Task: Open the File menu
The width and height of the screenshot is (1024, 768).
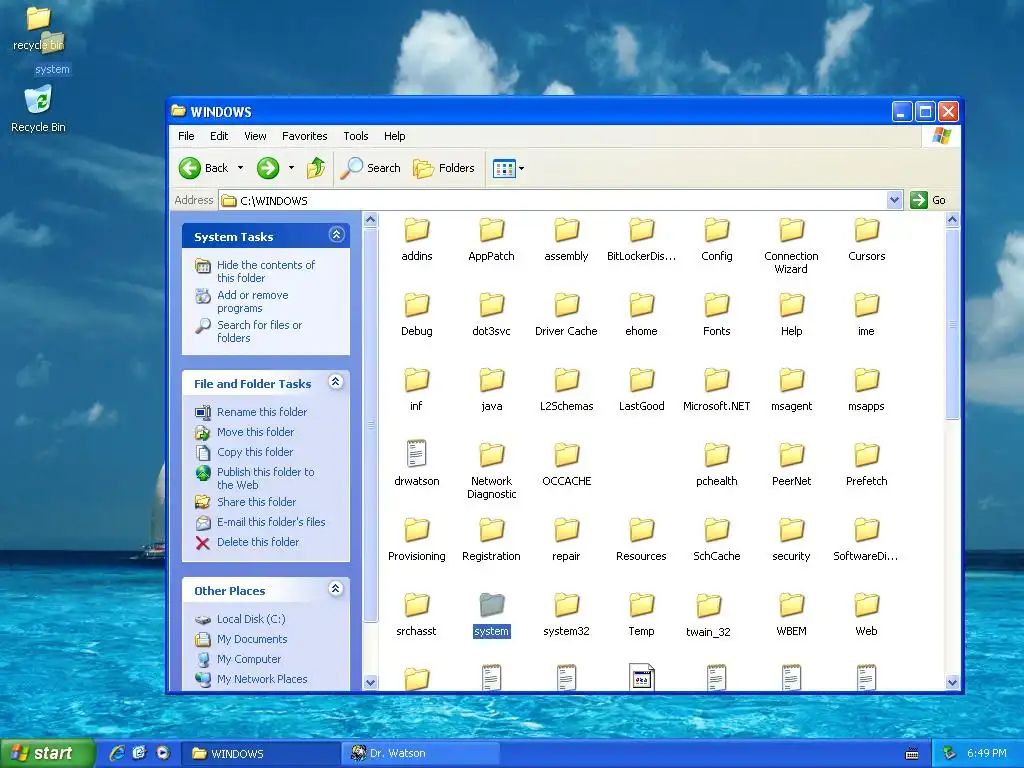Action: pyautogui.click(x=186, y=136)
